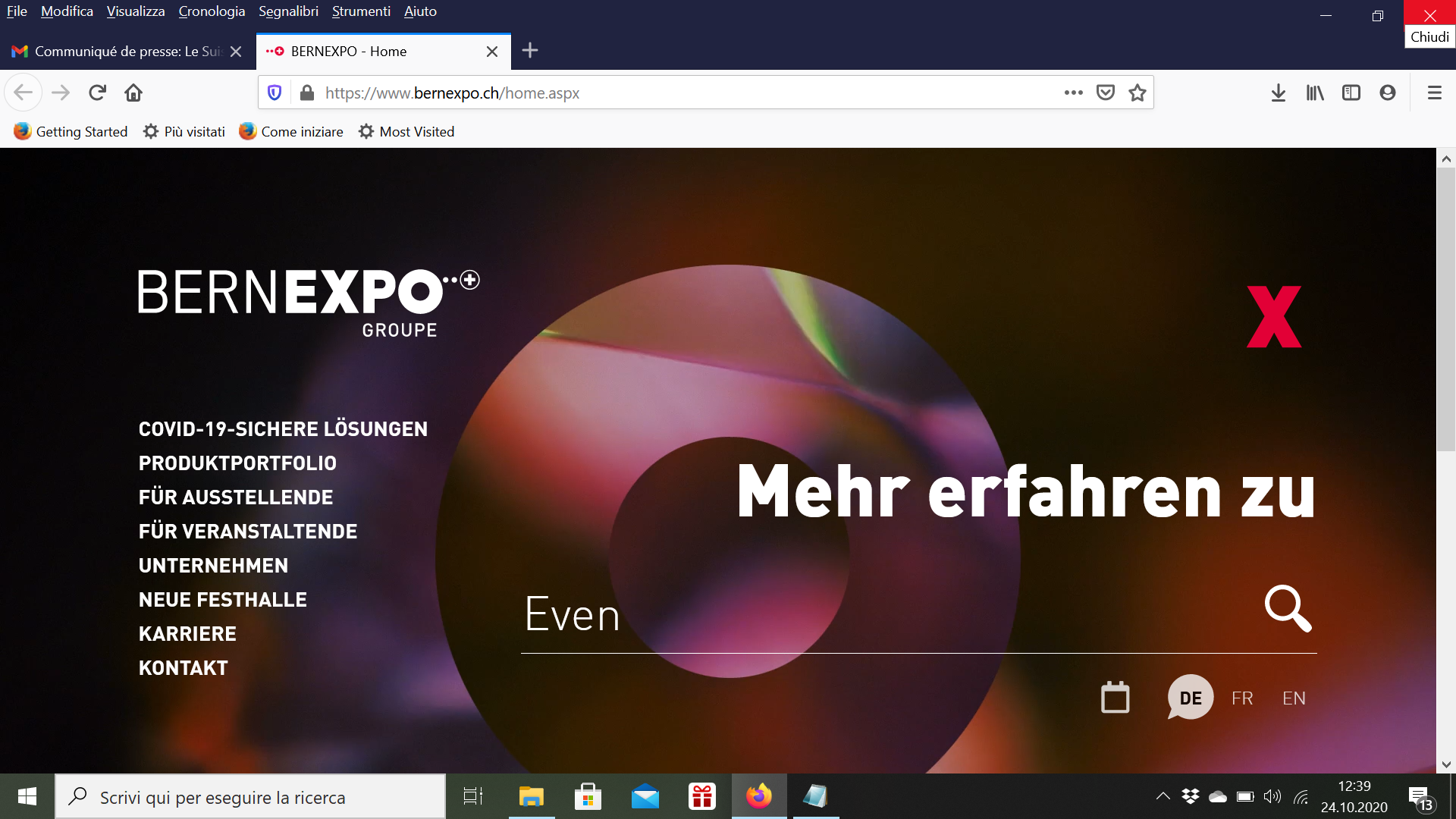This screenshot has width=1456, height=819.
Task: Close the site menu with red X
Action: 1274,317
